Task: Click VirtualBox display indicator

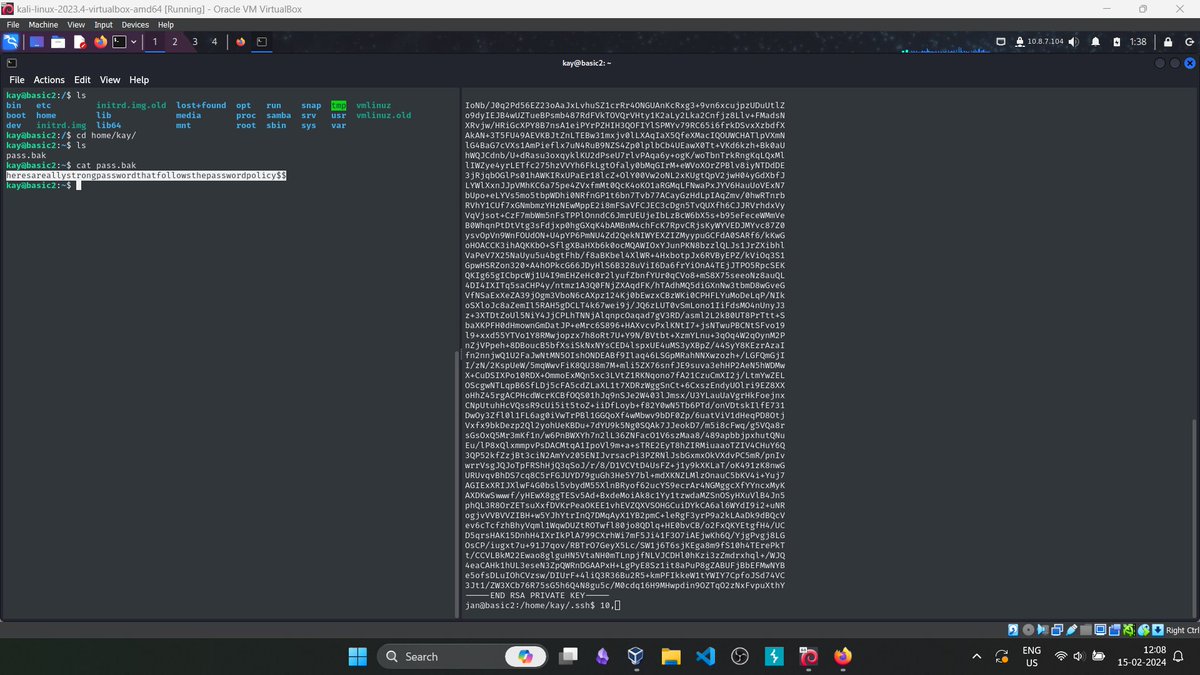Action: [1100, 629]
